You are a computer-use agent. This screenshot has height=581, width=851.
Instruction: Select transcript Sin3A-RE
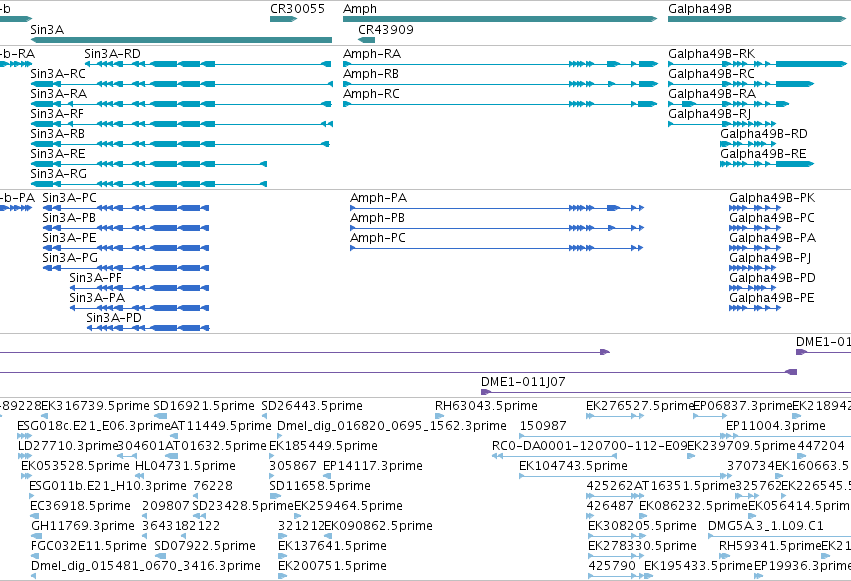149,164
